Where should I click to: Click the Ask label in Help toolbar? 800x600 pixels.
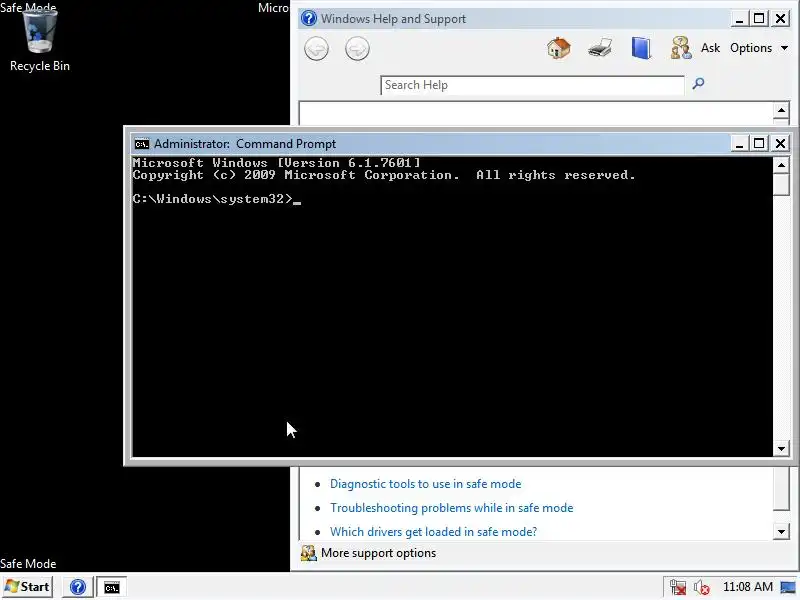click(710, 48)
